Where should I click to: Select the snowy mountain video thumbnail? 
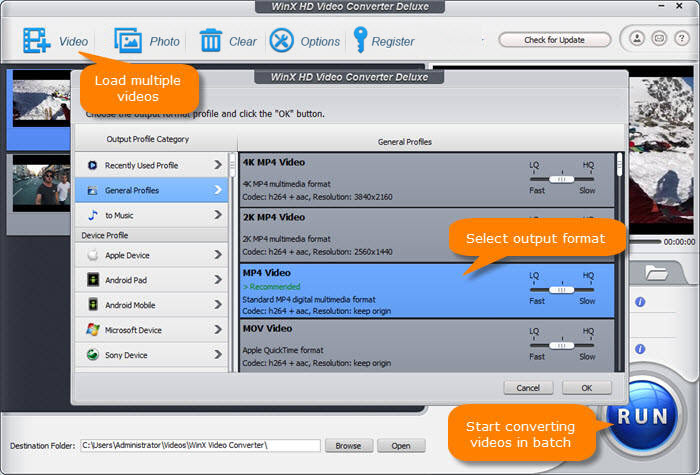41,98
